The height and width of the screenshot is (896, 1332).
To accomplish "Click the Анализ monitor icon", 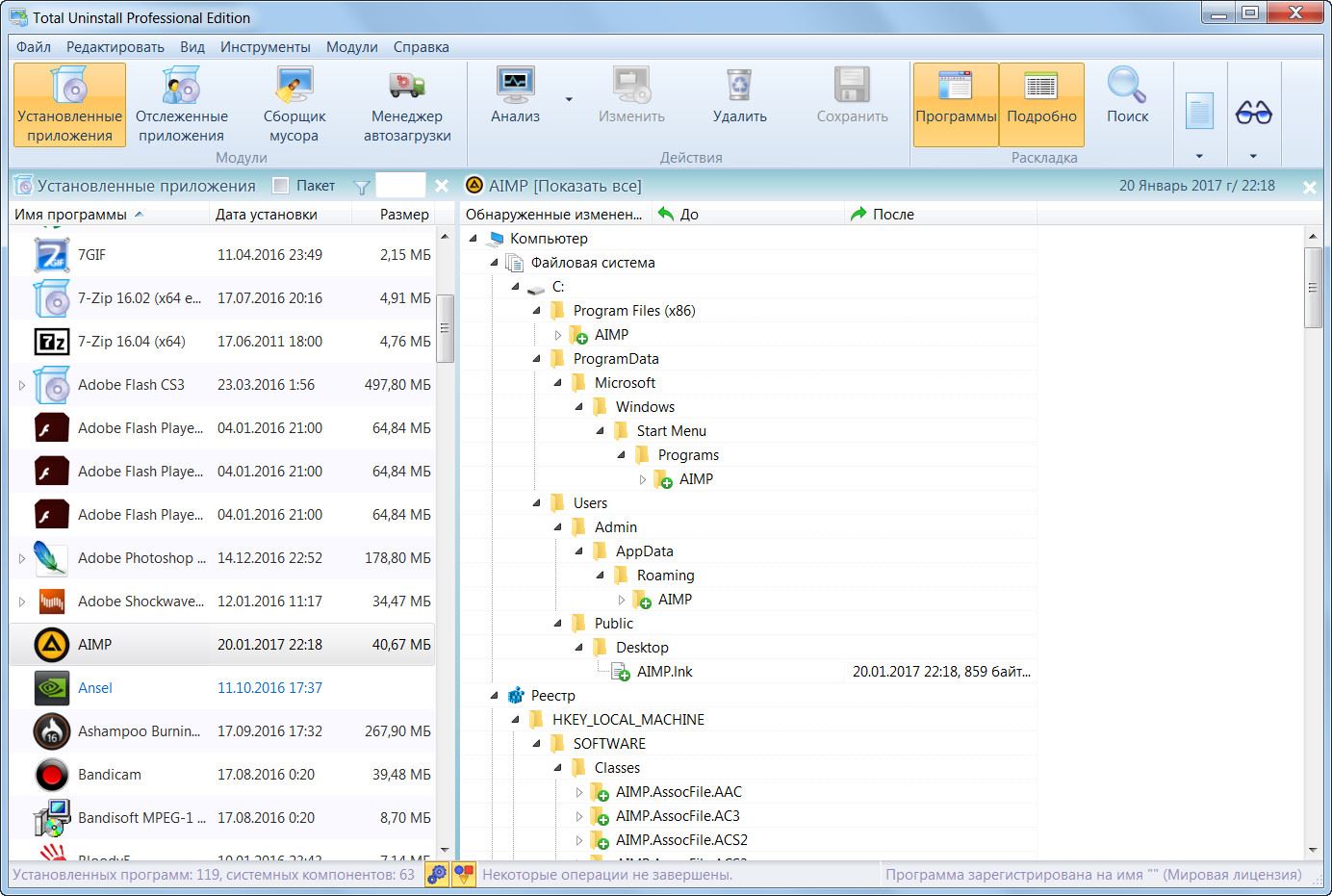I will click(515, 85).
